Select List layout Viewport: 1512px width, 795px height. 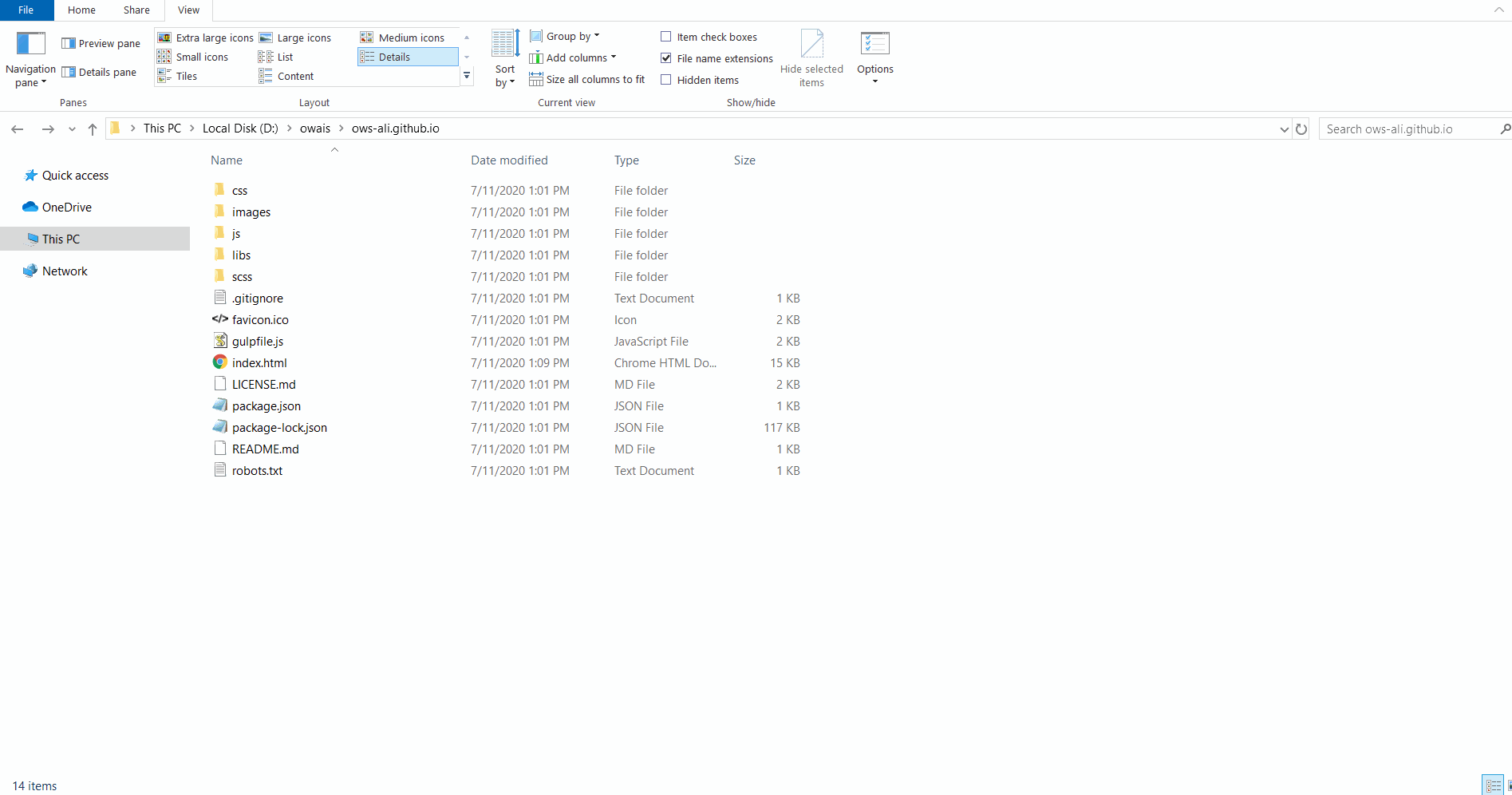point(276,57)
